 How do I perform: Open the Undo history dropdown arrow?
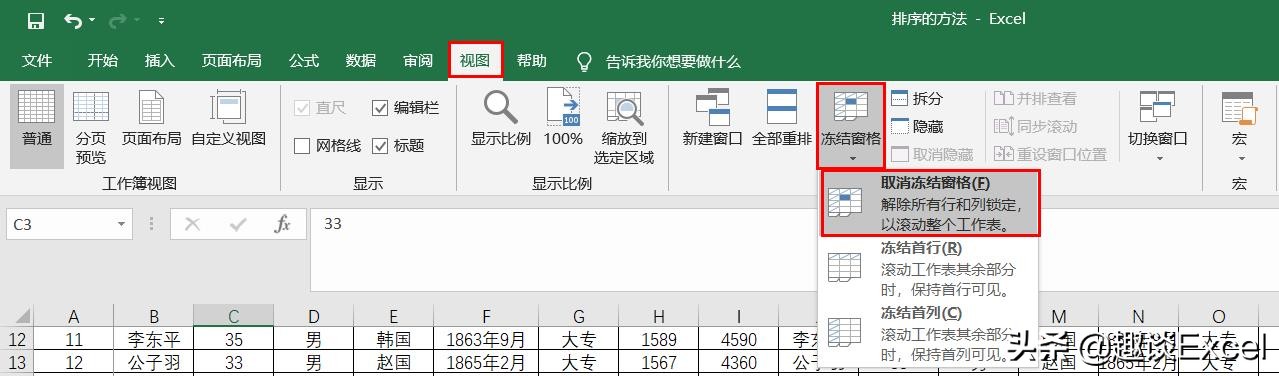click(93, 20)
